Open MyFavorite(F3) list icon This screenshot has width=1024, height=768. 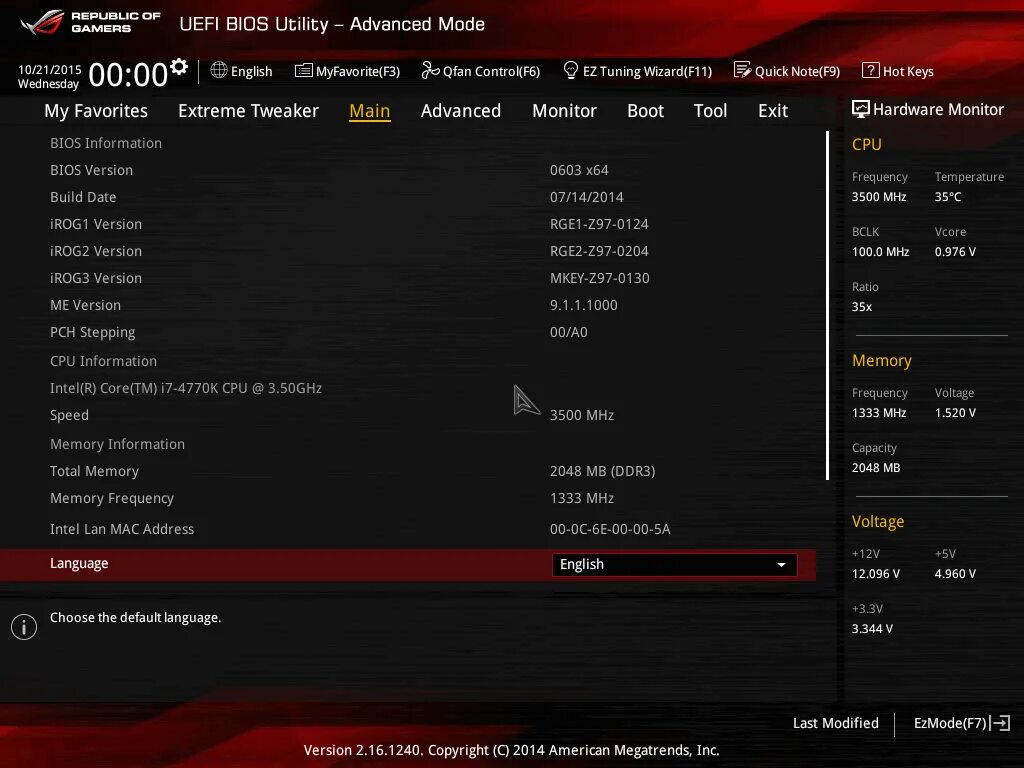click(304, 71)
